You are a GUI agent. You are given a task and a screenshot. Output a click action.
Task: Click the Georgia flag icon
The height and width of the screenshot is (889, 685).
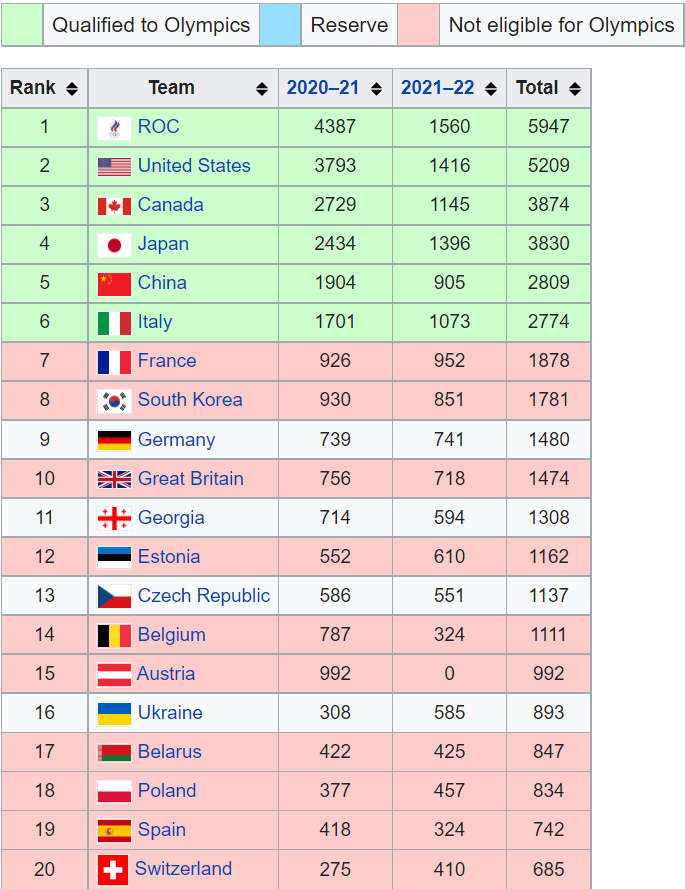(x=114, y=518)
